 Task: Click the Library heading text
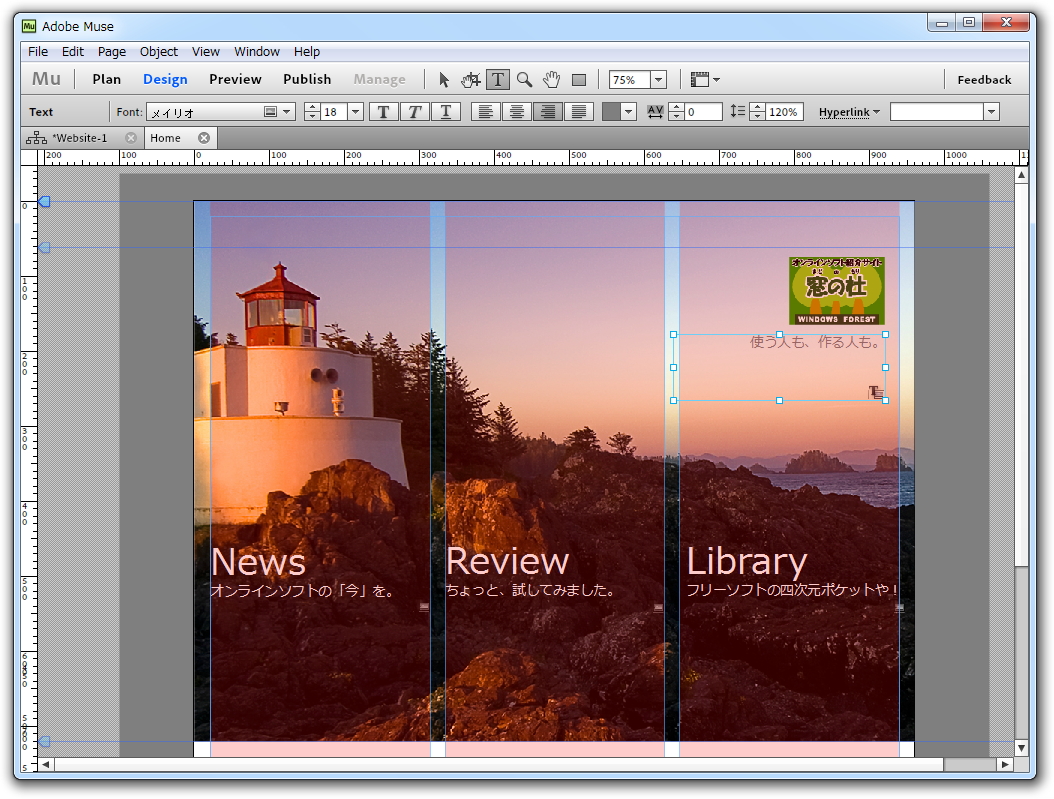(746, 561)
